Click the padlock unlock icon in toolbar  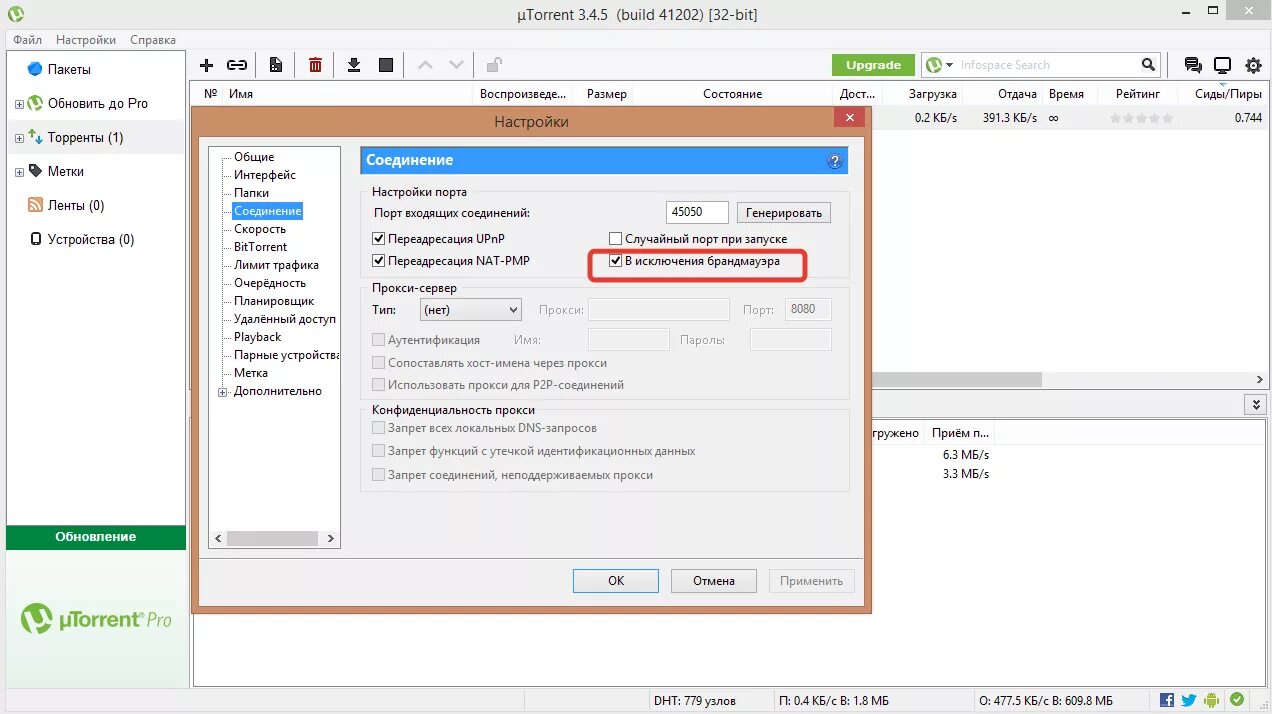point(494,65)
